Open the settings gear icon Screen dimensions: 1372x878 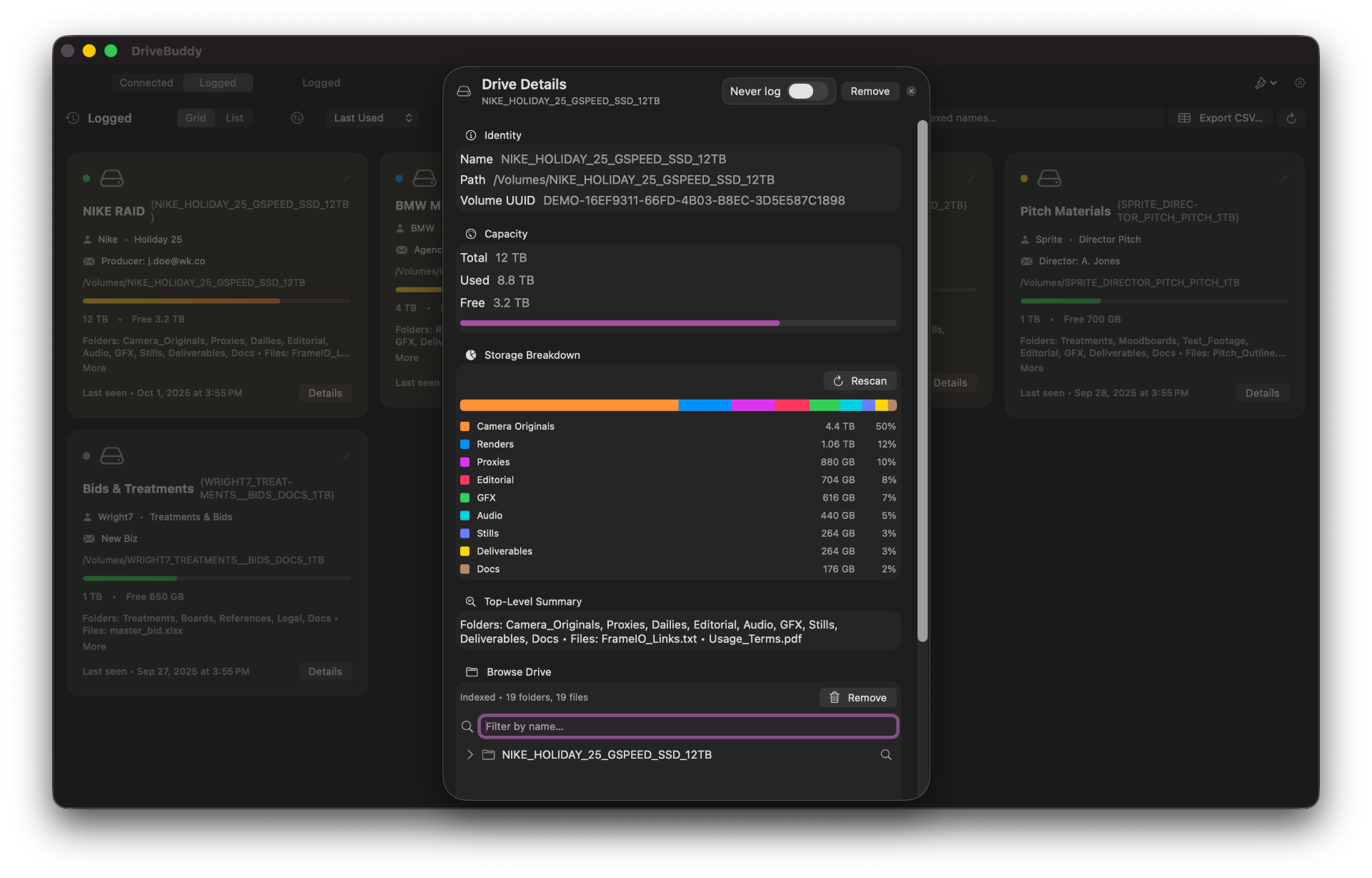1300,83
